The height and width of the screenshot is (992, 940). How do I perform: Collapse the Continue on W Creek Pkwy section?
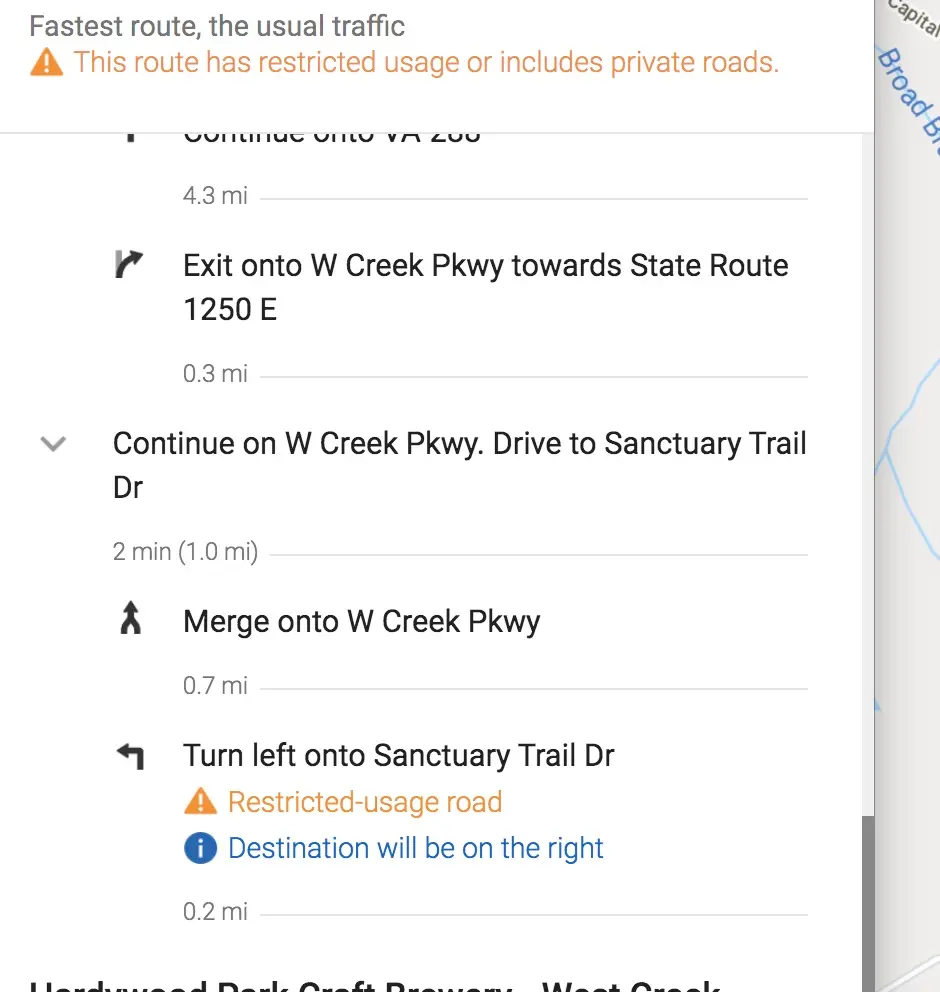53,443
